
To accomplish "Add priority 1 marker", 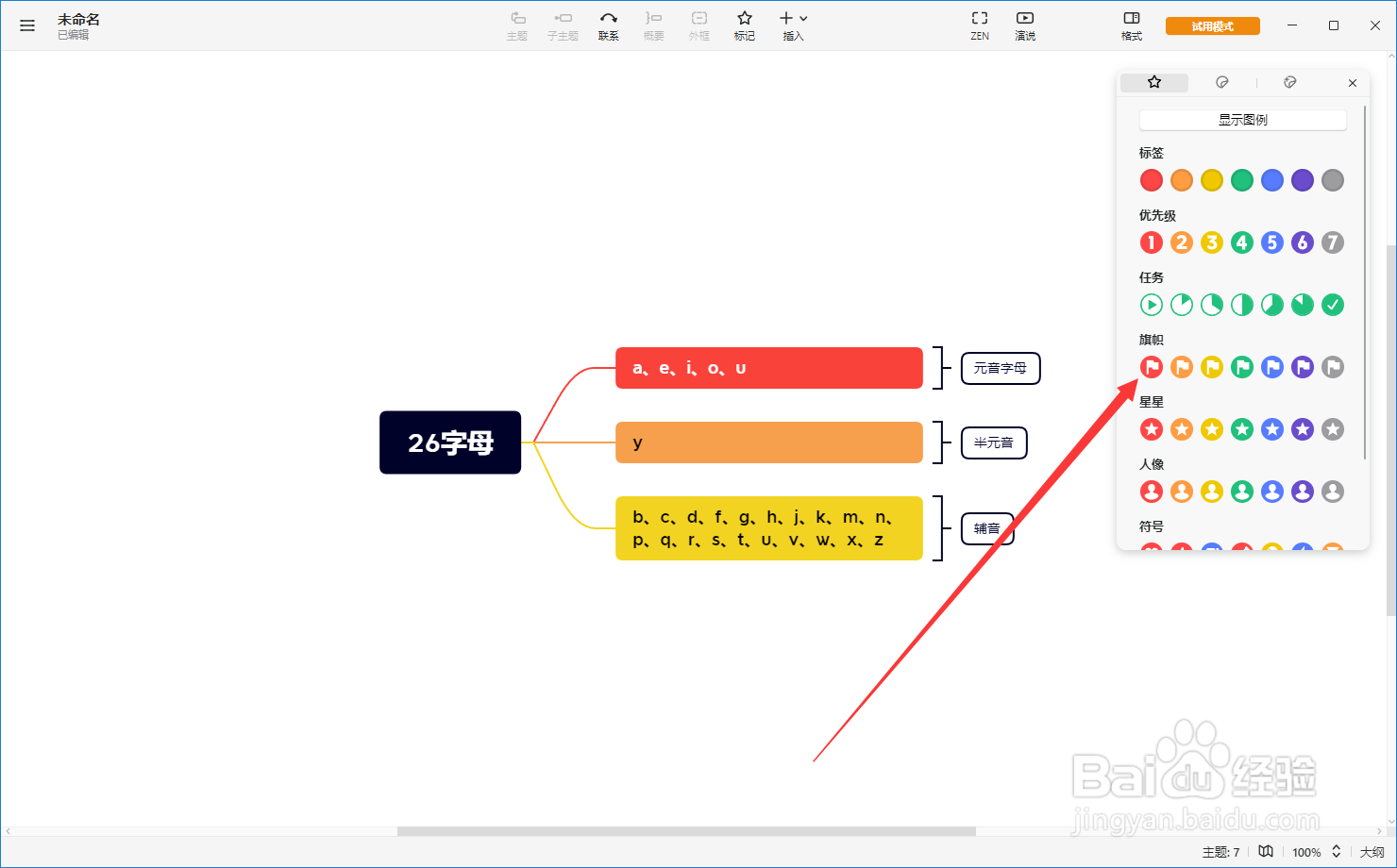I will click(1152, 242).
